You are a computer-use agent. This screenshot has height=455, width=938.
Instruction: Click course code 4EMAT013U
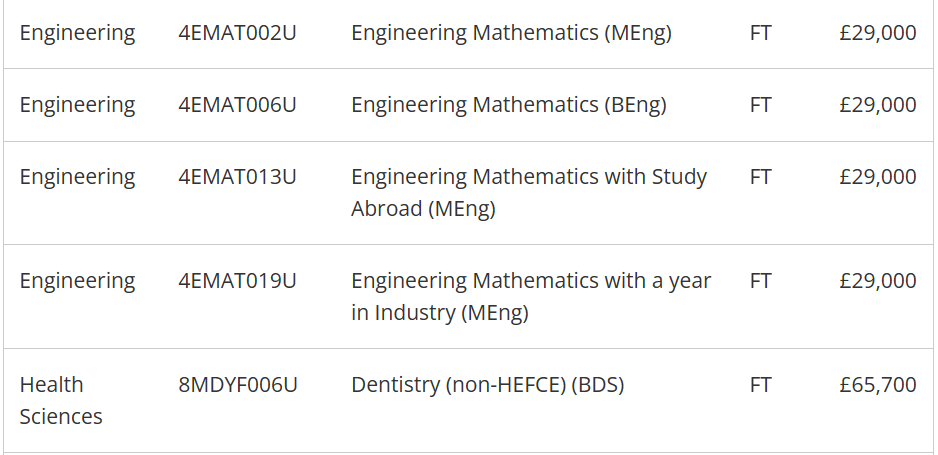237,177
